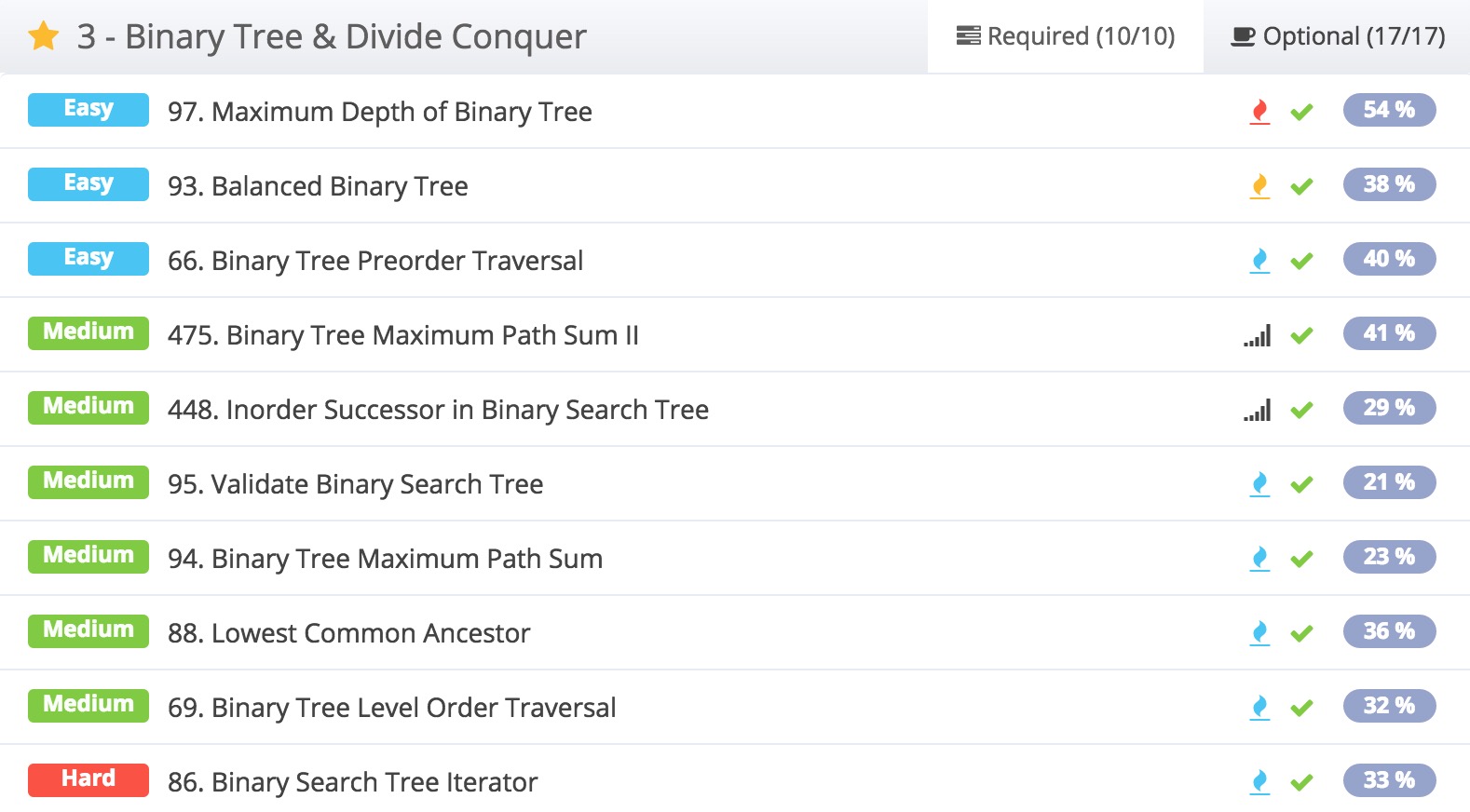Viewport: 1470px width, 812px height.
Task: Switch to the Required (10/10) tab
Action: (x=1066, y=36)
